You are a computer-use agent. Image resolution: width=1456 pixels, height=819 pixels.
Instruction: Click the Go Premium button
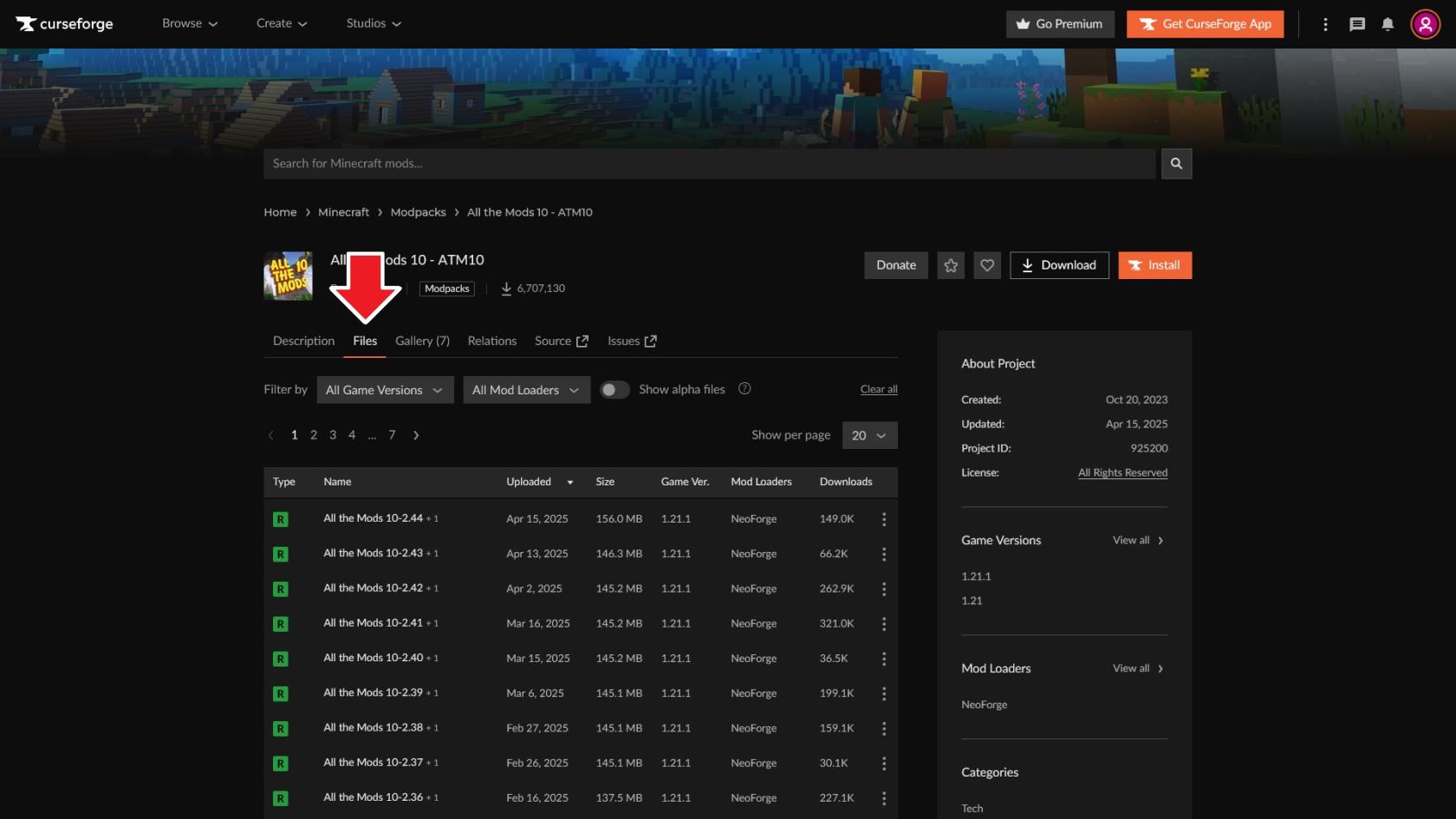[1060, 24]
